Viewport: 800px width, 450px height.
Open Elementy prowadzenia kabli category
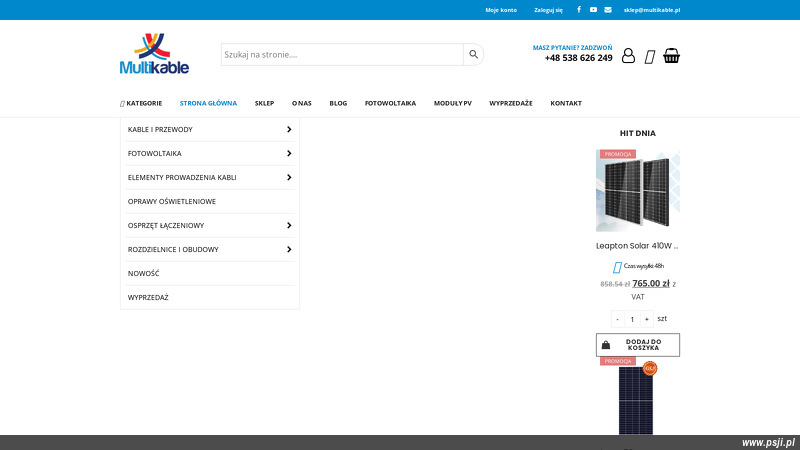pos(182,178)
